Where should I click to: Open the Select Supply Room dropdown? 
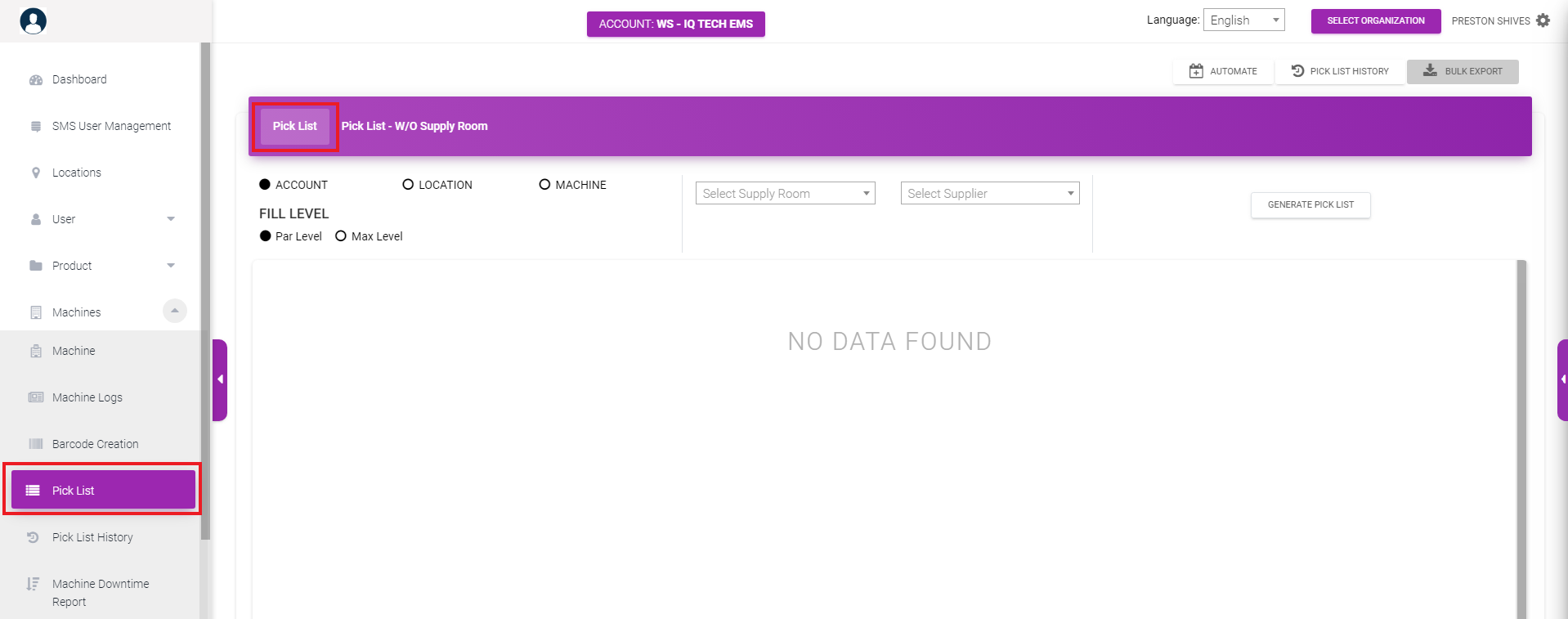point(785,193)
